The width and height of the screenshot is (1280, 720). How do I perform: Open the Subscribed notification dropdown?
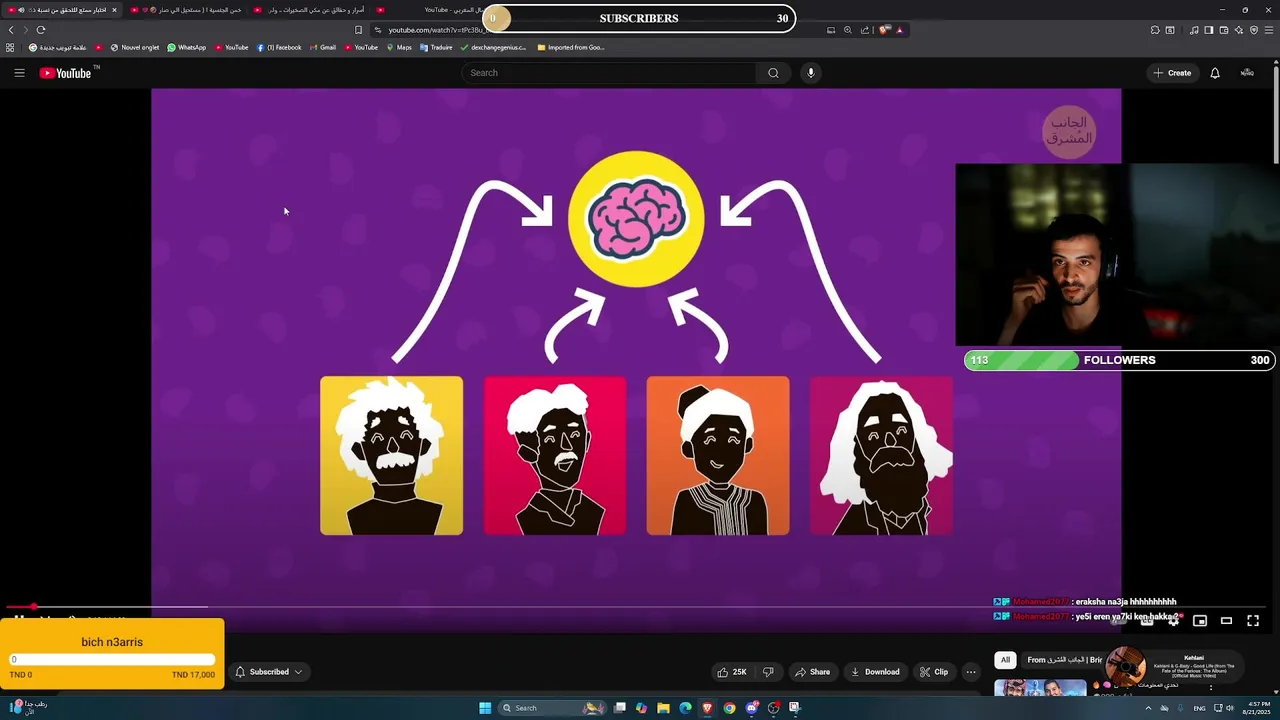pos(268,672)
